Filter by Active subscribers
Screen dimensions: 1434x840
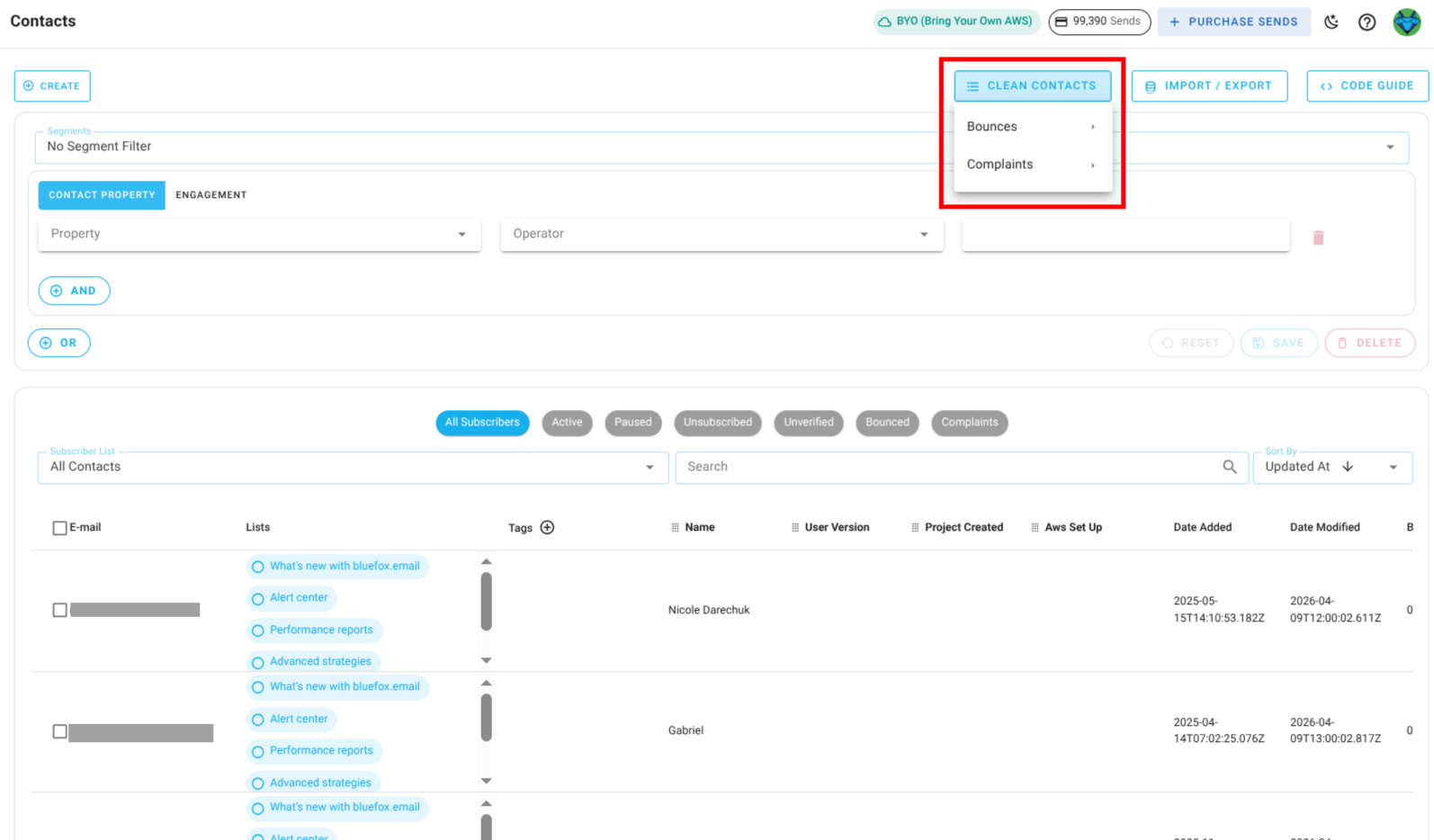567,423
